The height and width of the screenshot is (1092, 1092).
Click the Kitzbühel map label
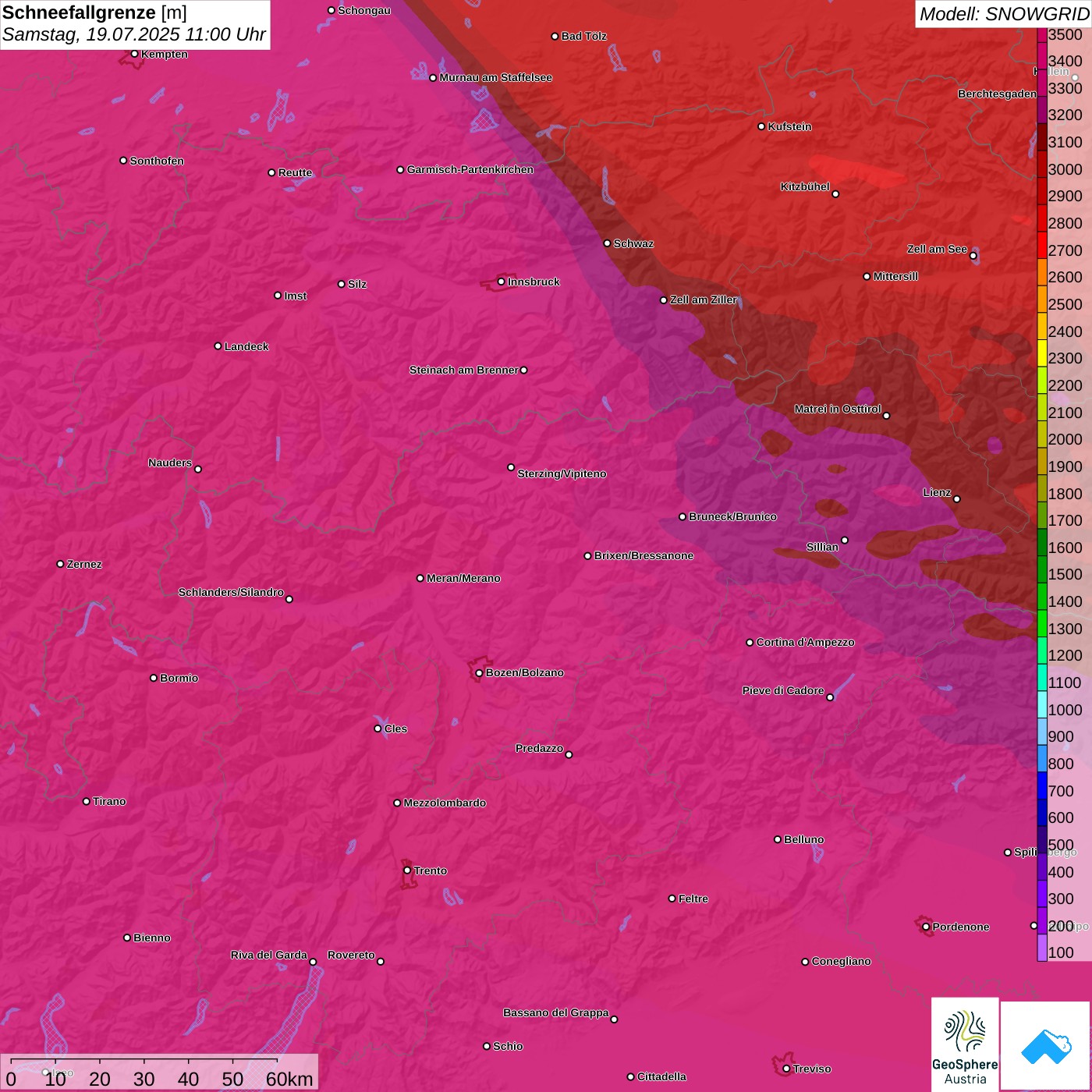(804, 186)
